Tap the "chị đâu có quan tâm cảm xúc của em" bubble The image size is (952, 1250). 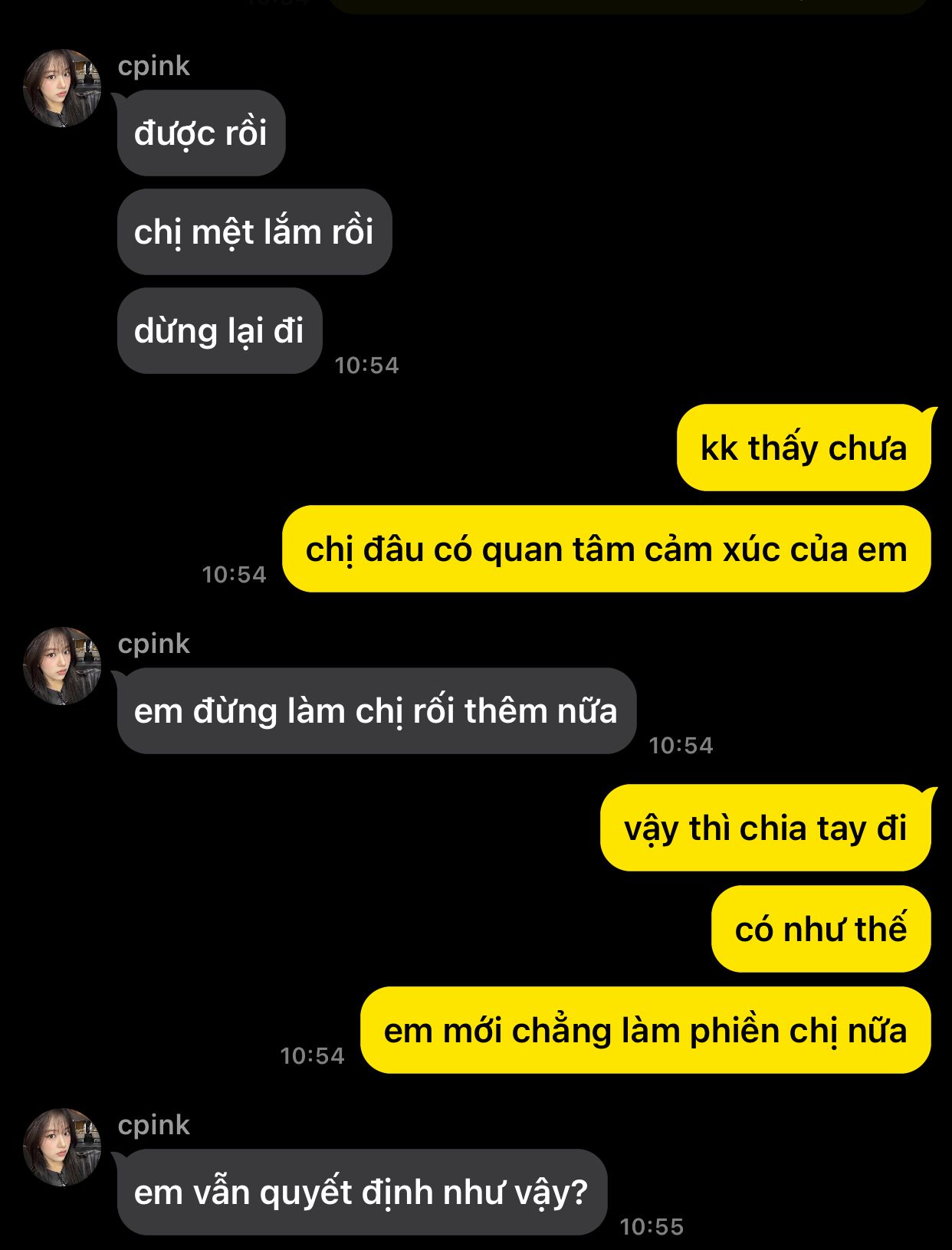pyautogui.click(x=606, y=550)
